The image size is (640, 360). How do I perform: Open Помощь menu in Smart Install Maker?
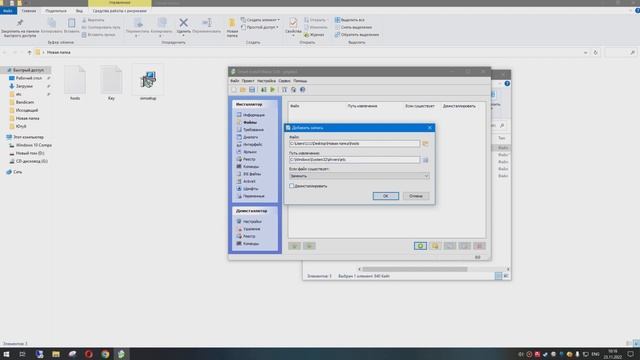coord(300,81)
